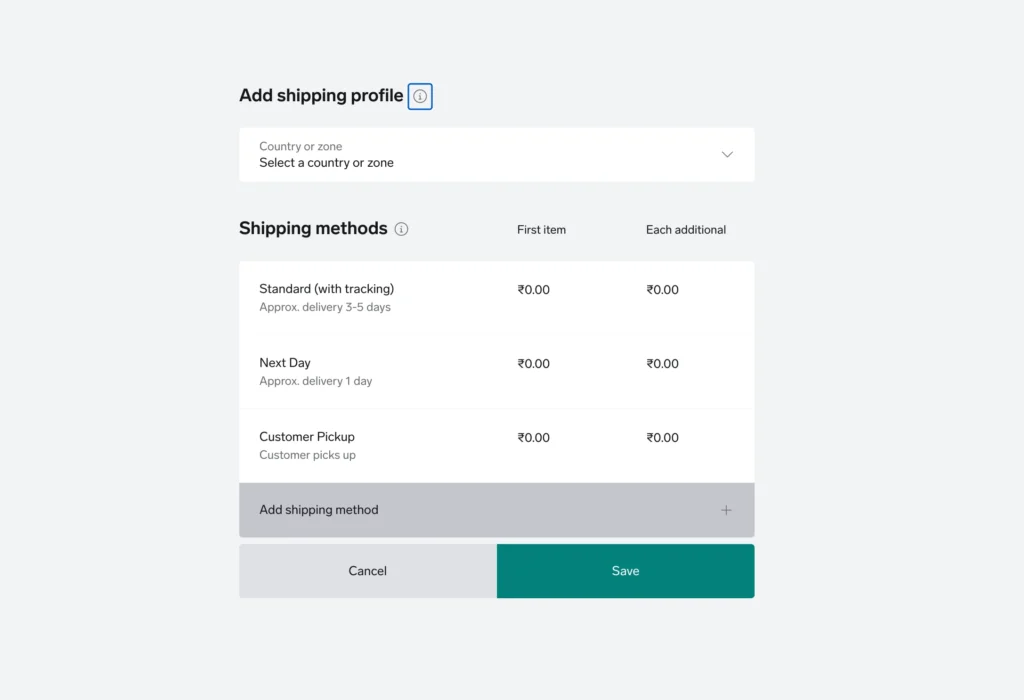Click the info icon beside Add shipping profile
Image resolution: width=1024 pixels, height=700 pixels.
[x=421, y=96]
